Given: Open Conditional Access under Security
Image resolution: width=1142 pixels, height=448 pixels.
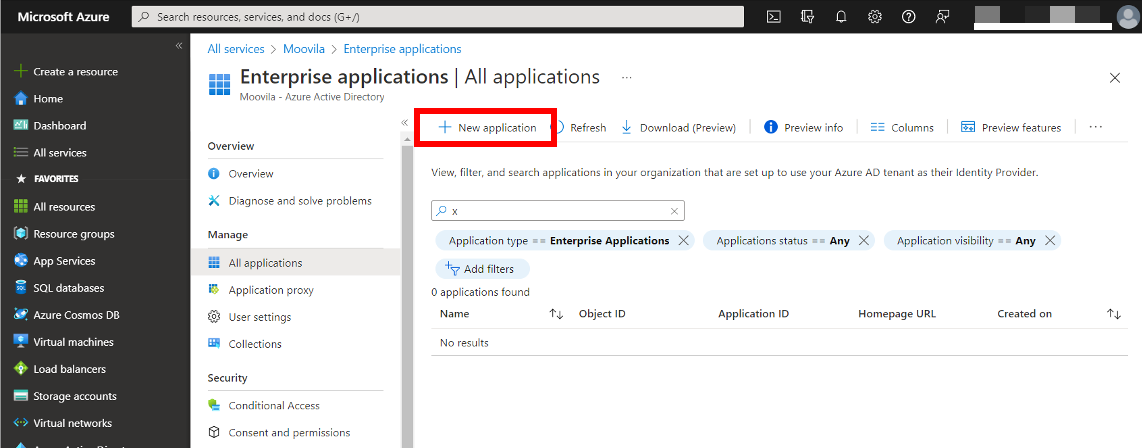Looking at the screenshot, I should coord(273,406).
